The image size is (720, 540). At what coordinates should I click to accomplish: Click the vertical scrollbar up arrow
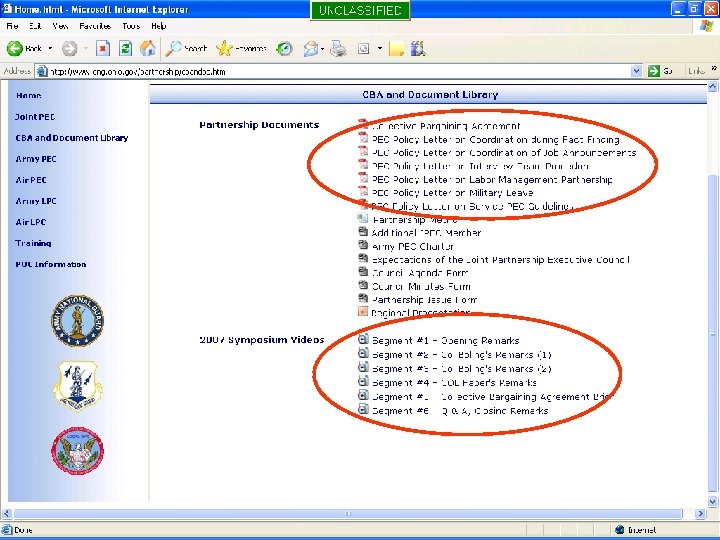[x=713, y=86]
